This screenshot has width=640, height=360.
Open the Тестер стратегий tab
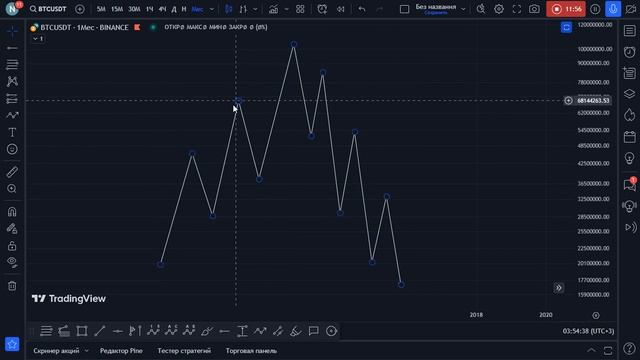(184, 351)
